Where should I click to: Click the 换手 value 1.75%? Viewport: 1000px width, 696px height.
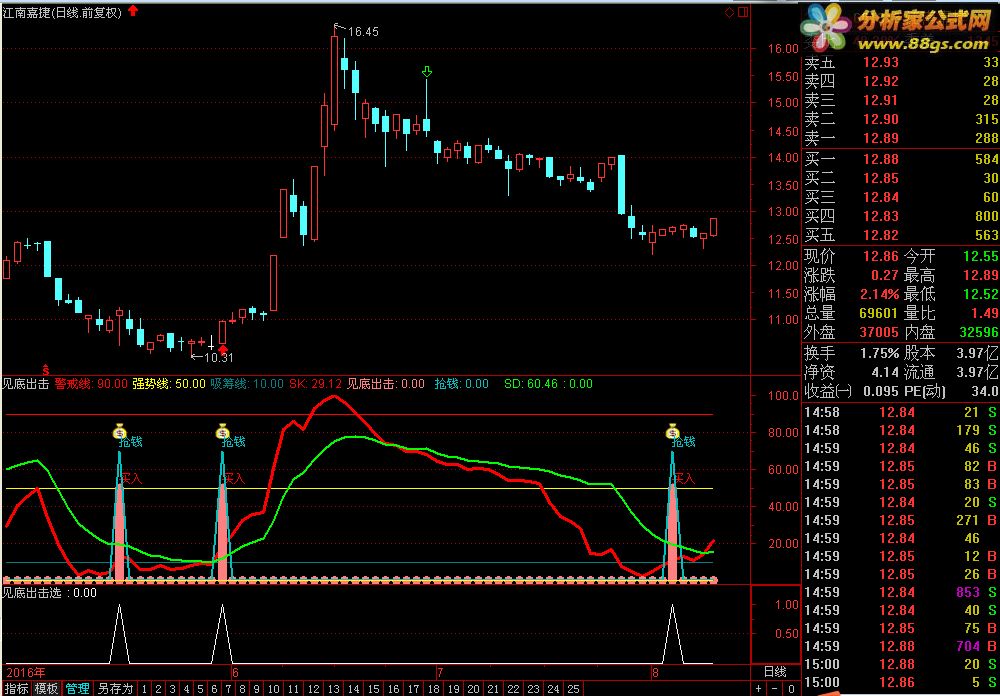(878, 353)
